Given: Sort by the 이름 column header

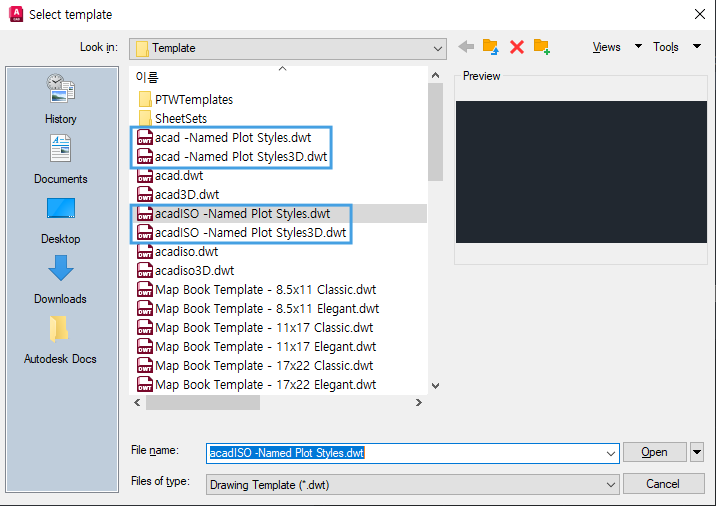Looking at the screenshot, I should point(147,77).
